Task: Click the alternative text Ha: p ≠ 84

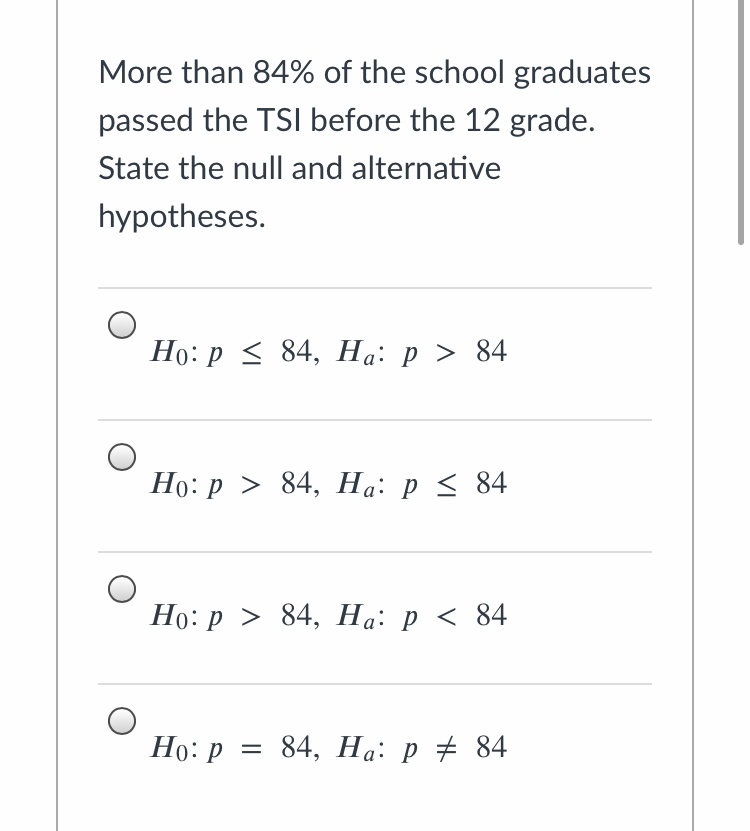Action: pyautogui.click(x=420, y=748)
